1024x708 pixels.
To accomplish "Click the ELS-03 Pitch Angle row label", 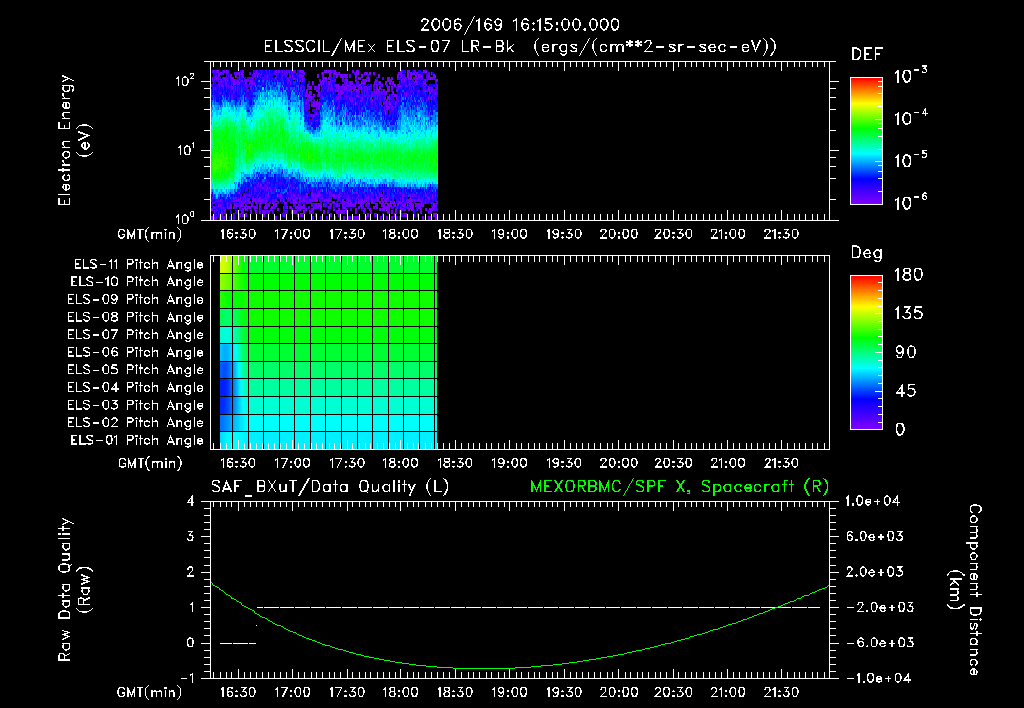I will 136,405.
